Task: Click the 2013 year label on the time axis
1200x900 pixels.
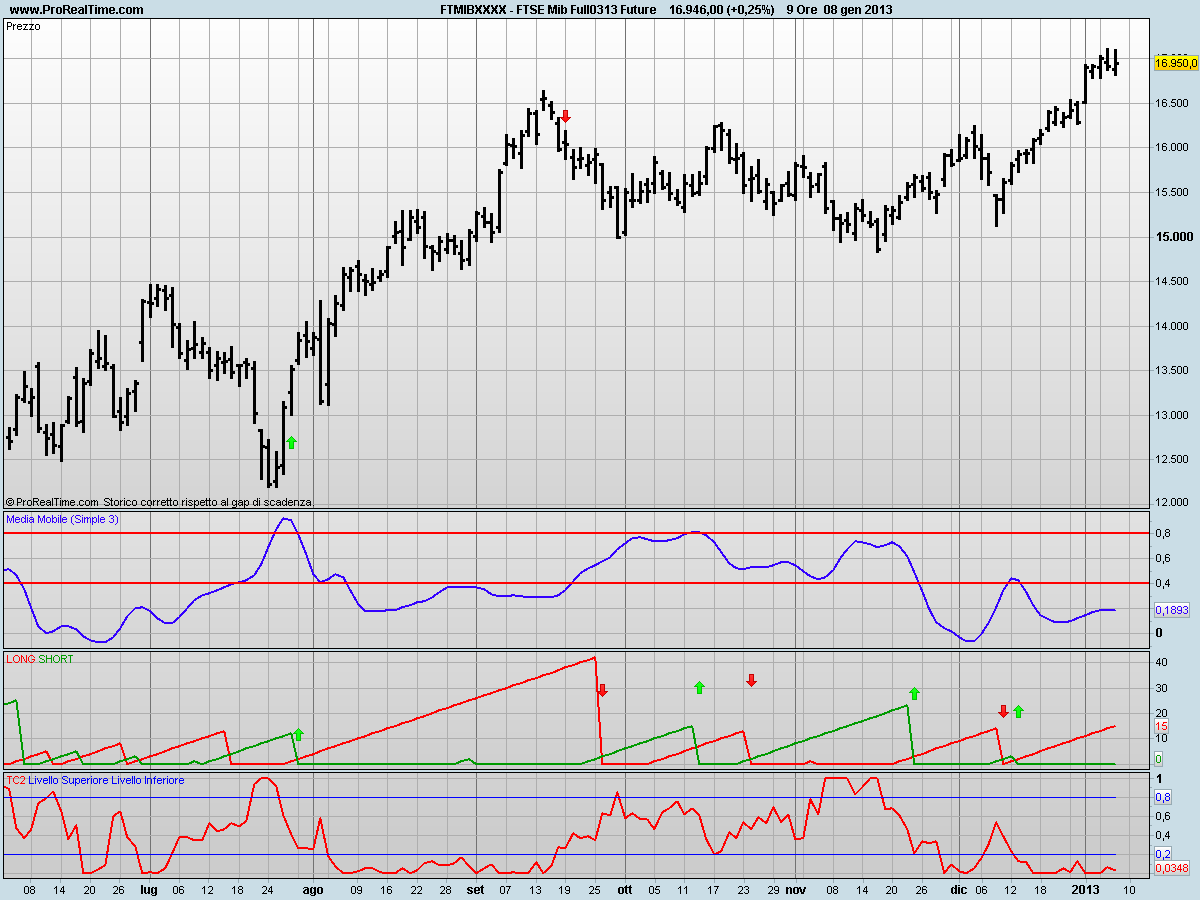Action: click(1086, 889)
